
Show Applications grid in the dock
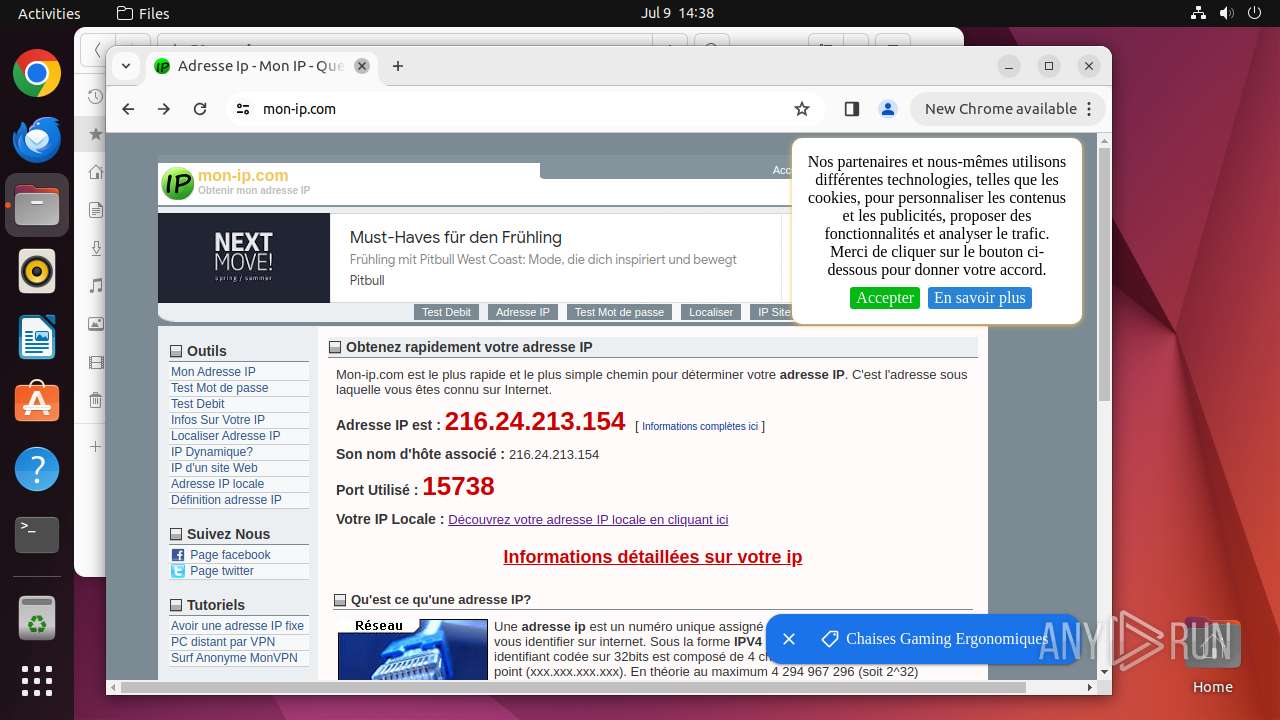(37, 681)
